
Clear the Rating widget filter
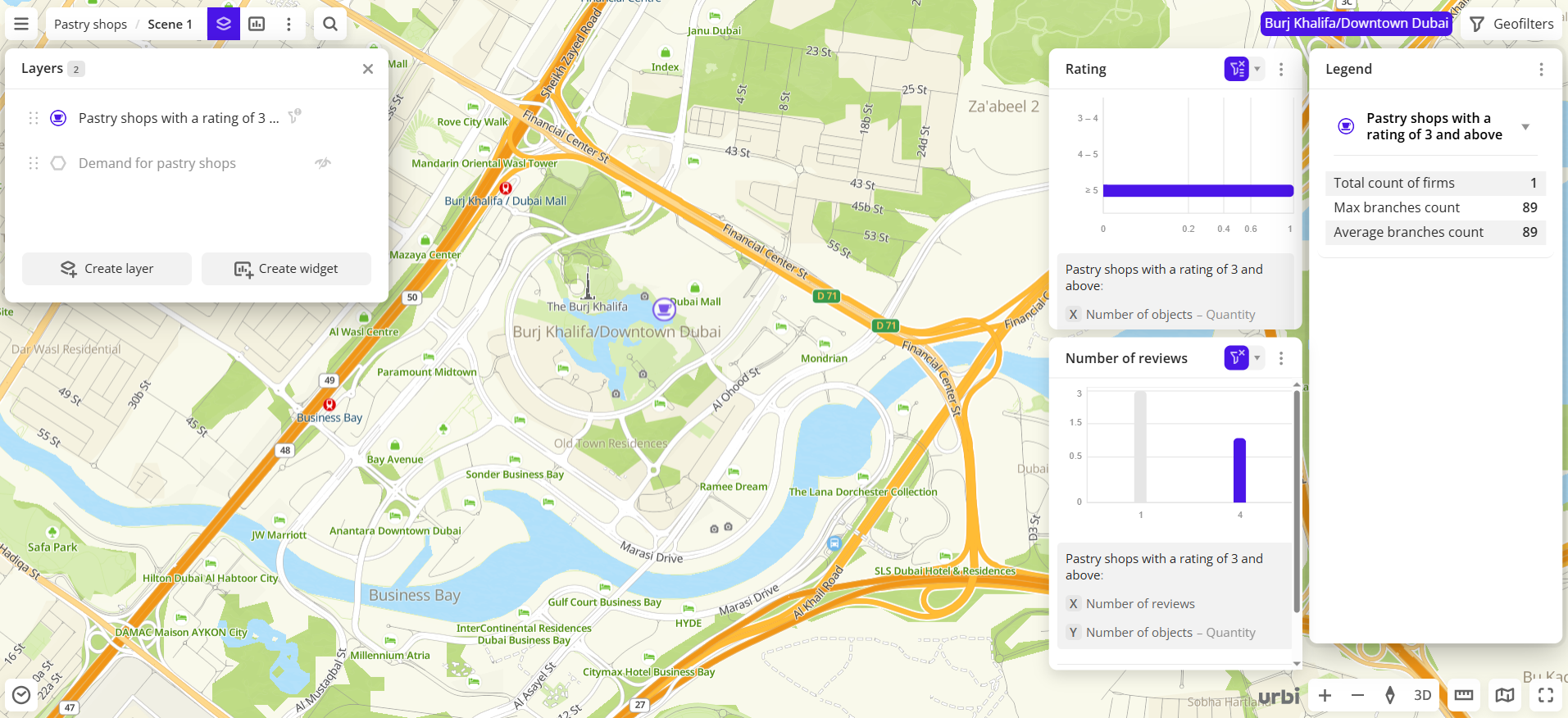coord(1236,69)
